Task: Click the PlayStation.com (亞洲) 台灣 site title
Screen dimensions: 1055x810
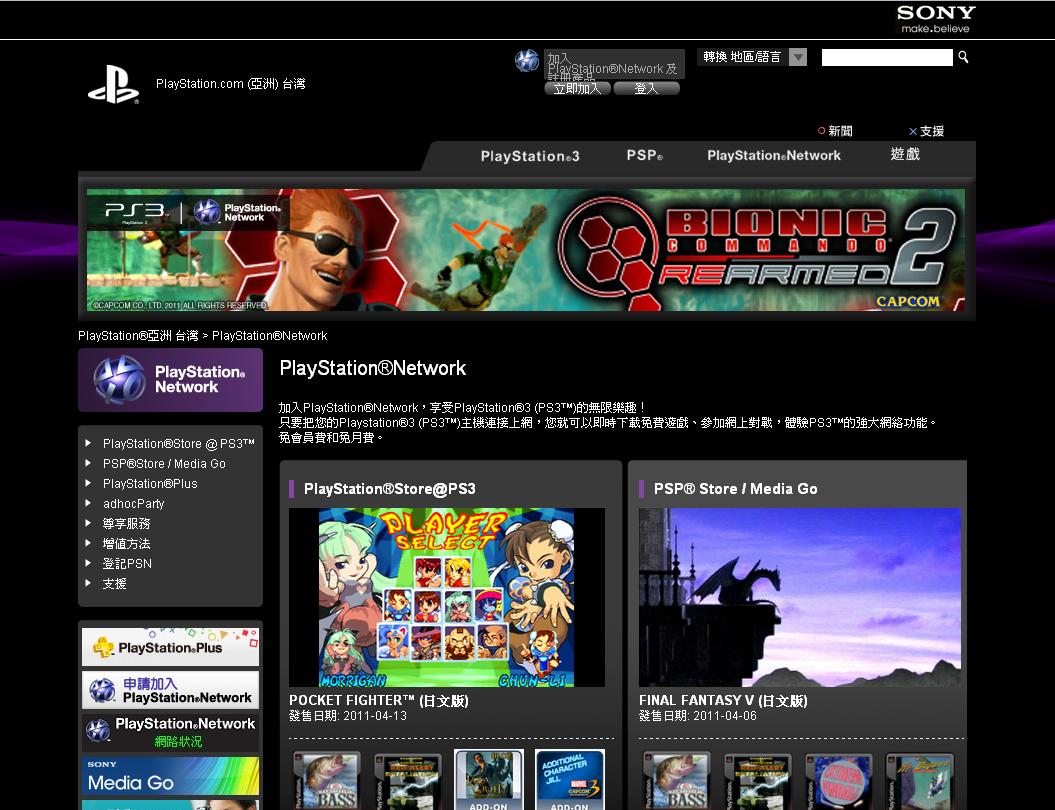Action: pos(231,84)
